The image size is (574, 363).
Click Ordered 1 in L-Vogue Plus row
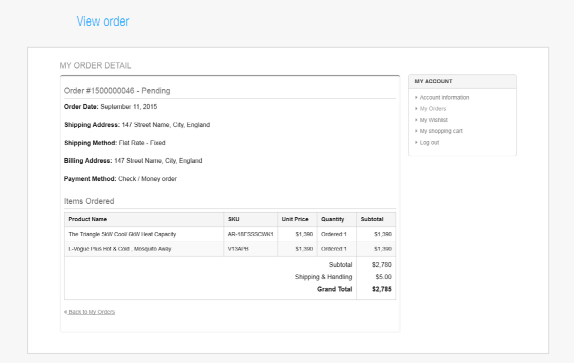pyautogui.click(x=333, y=249)
